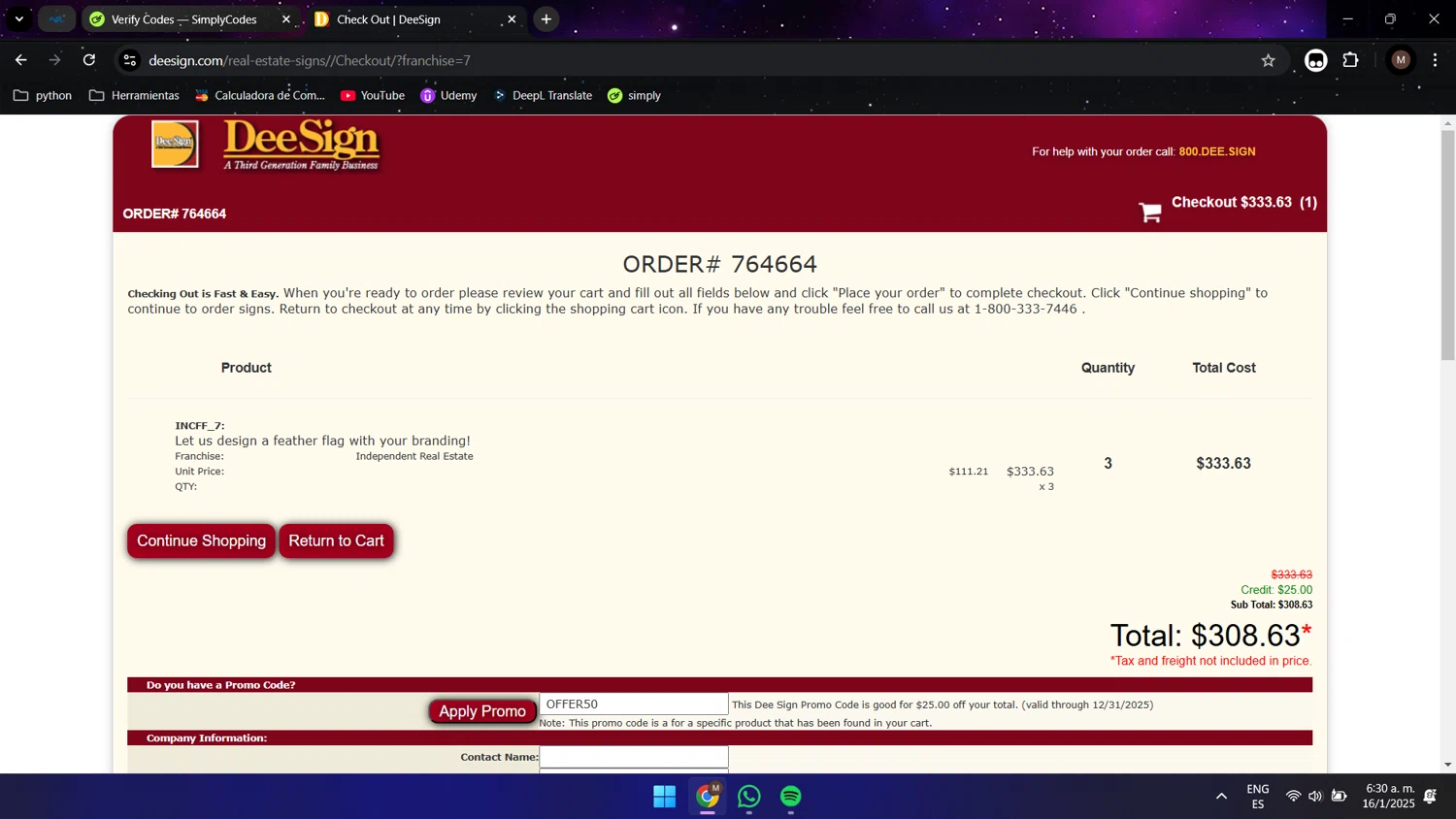Screen dimensions: 1456x819
Task: Open the YouTube bookmark
Action: (x=373, y=95)
